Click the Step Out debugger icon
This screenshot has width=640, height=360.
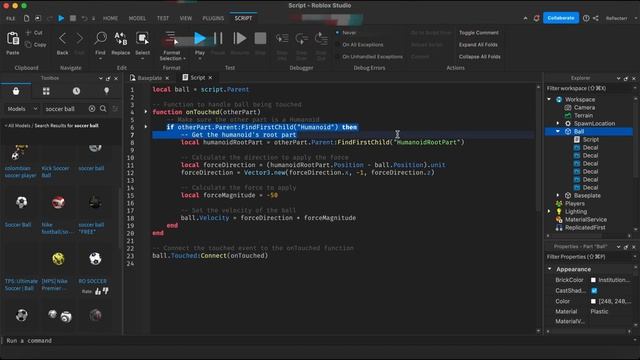(321, 39)
